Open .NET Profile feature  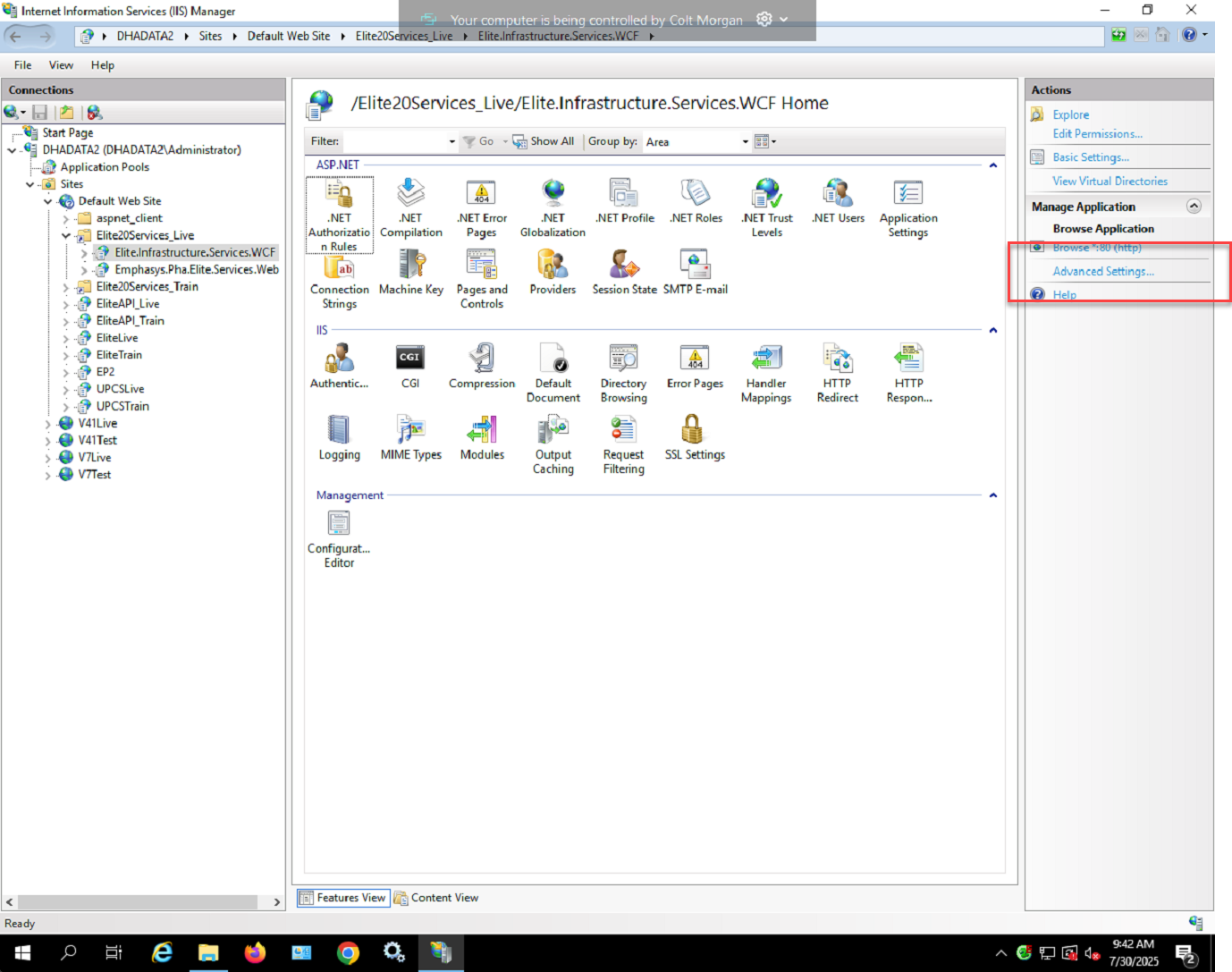pyautogui.click(x=624, y=201)
